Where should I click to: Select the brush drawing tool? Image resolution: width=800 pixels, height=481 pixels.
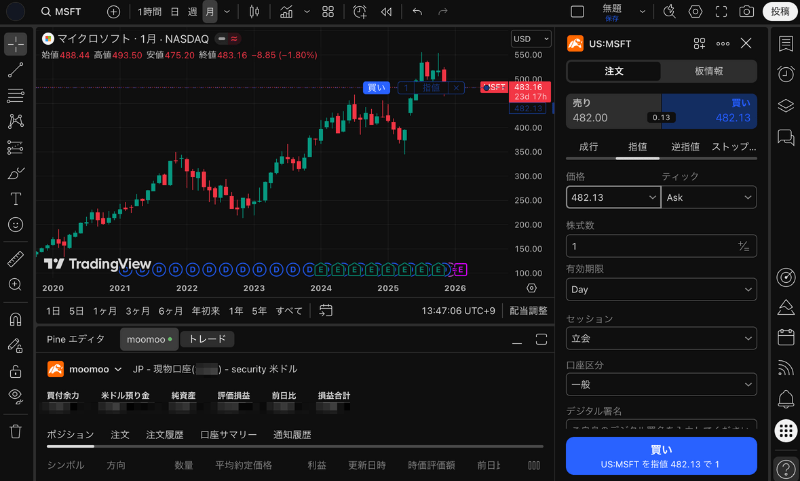click(x=16, y=173)
